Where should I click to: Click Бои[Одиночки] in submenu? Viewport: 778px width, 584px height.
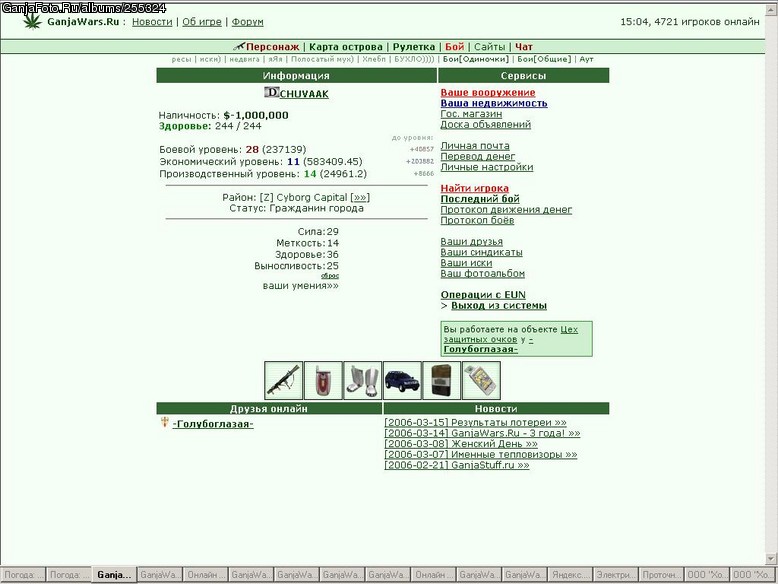click(x=476, y=59)
